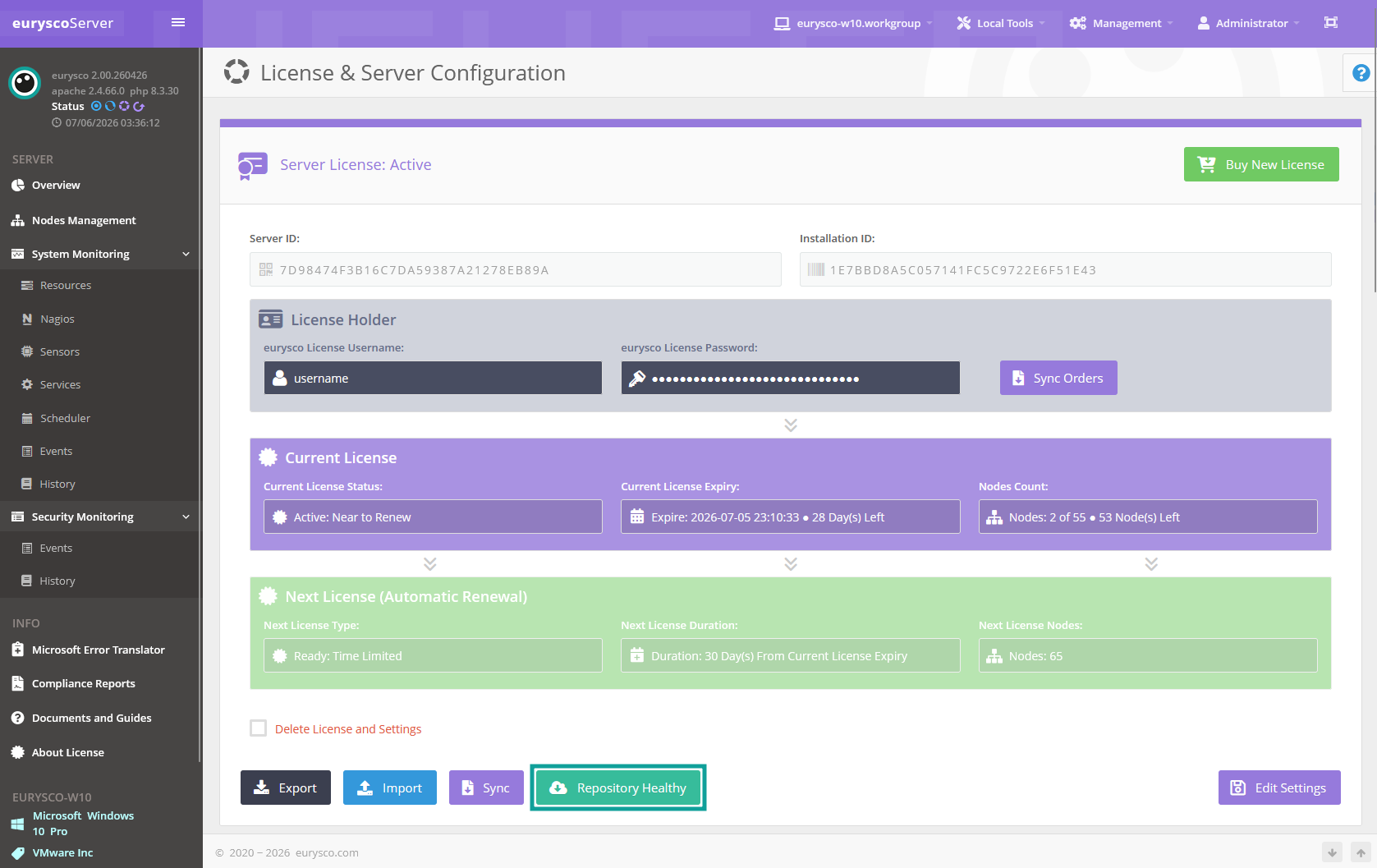
Task: Click the Sync Orders button
Action: [x=1058, y=378]
